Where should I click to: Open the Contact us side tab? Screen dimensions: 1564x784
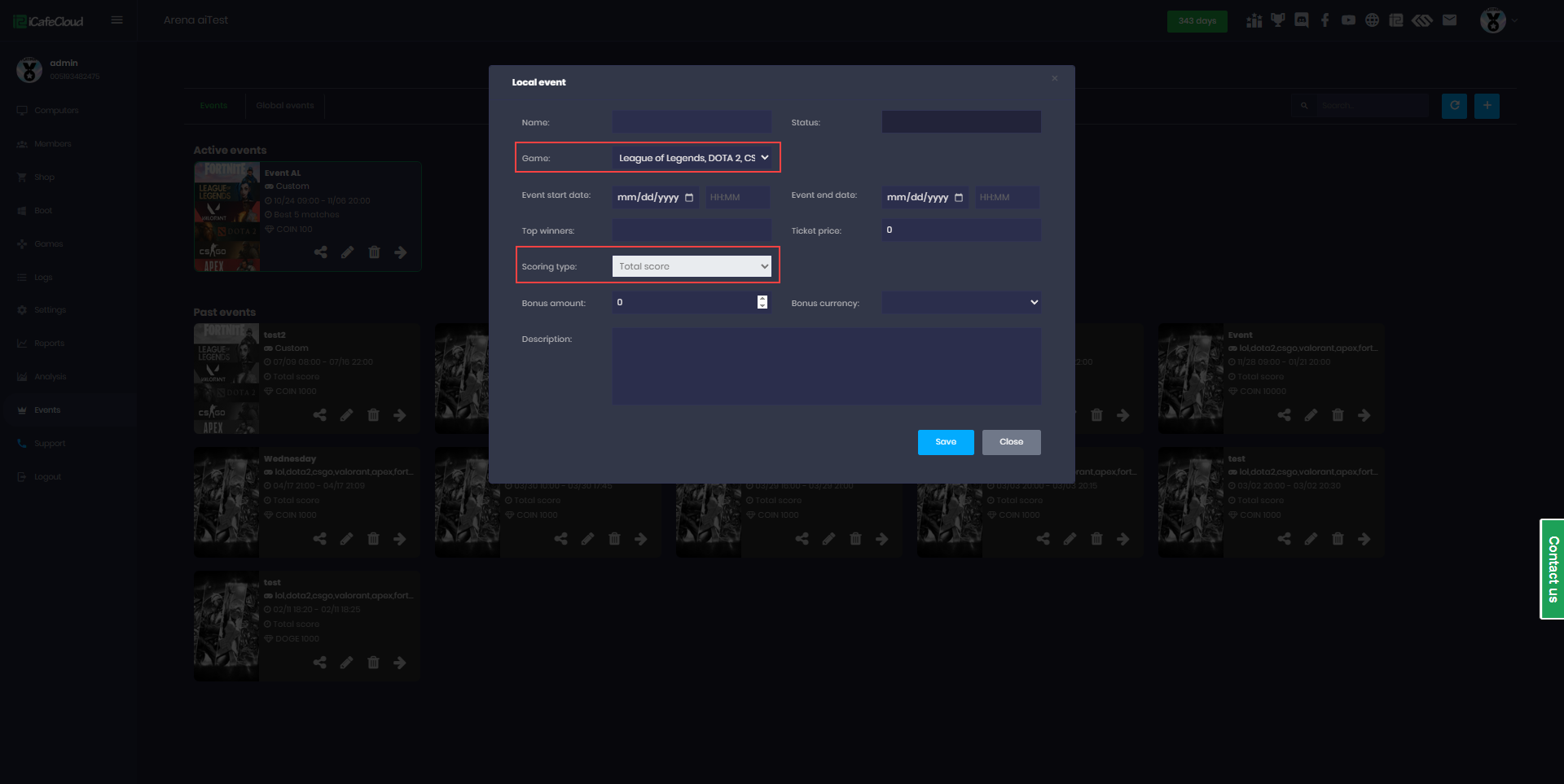click(1553, 569)
